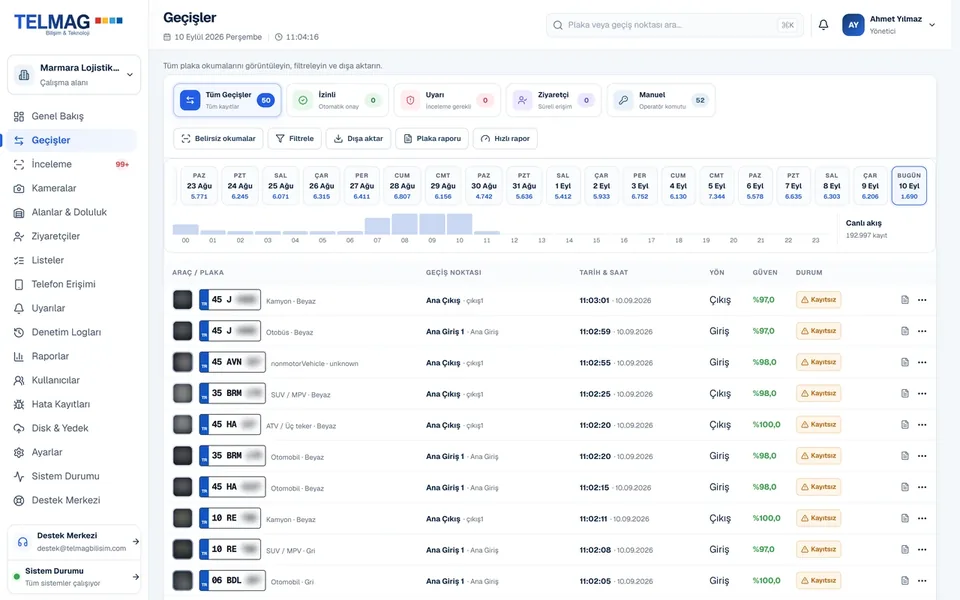
Task: Click the Hızlı rapor button
Action: pos(506,138)
